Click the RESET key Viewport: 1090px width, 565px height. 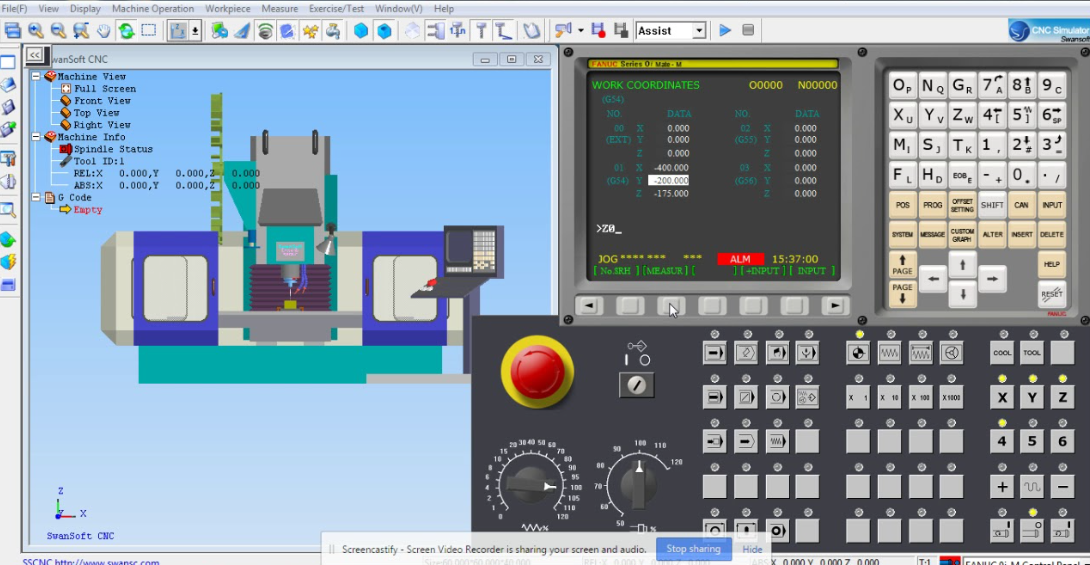point(1052,294)
